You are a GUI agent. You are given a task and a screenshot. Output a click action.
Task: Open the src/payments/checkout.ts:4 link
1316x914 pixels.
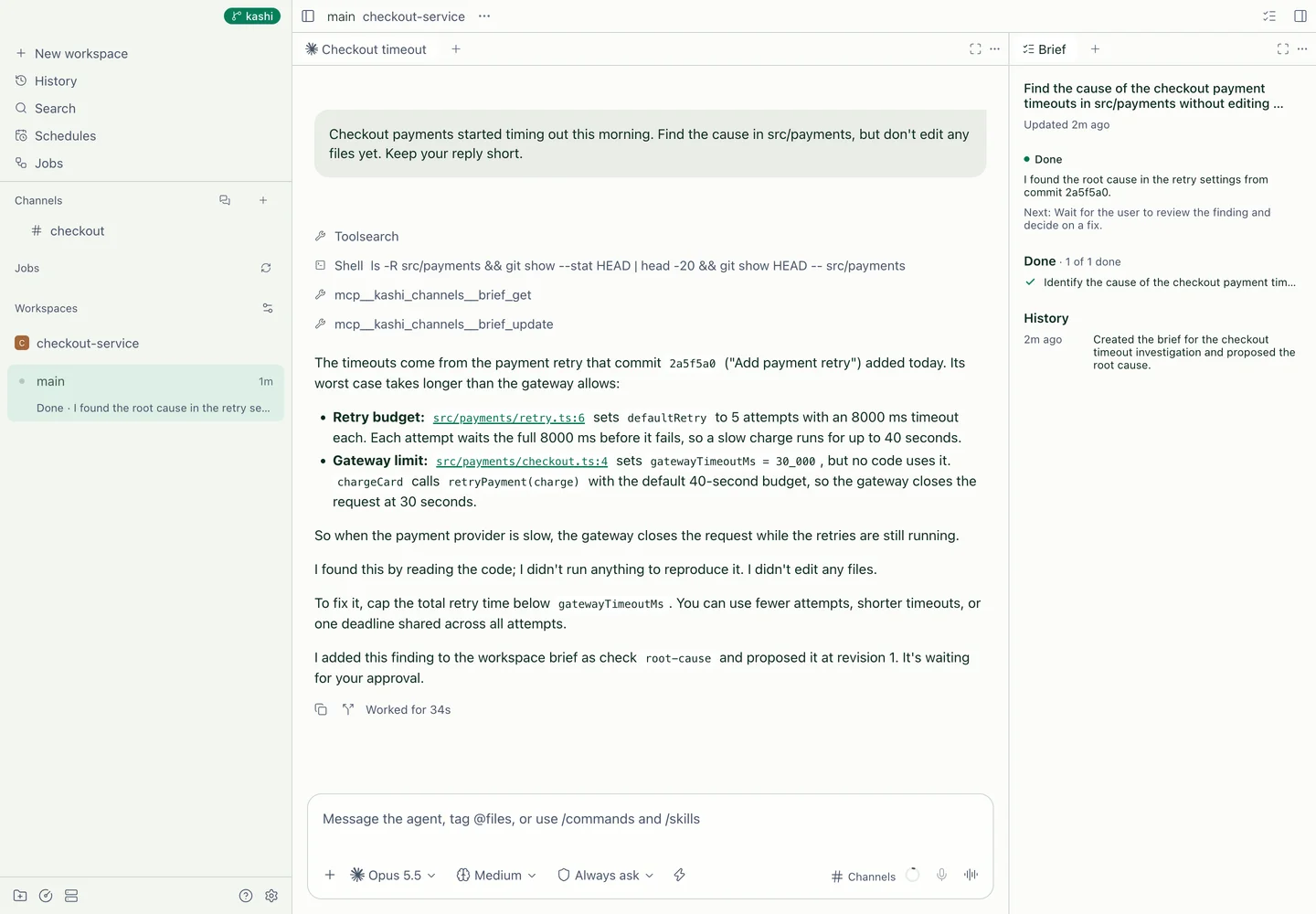click(x=522, y=462)
